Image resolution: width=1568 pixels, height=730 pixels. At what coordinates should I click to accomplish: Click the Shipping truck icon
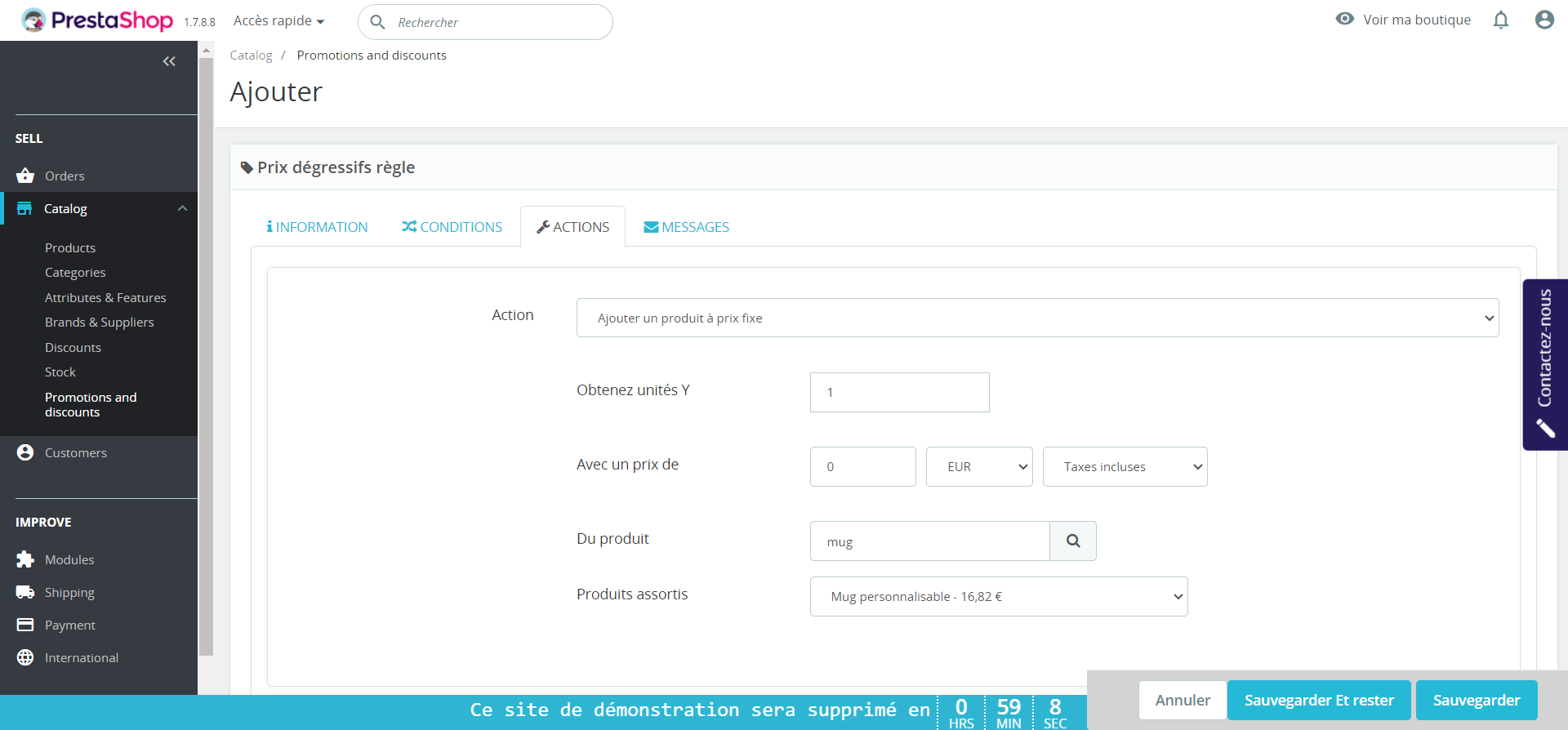point(25,592)
